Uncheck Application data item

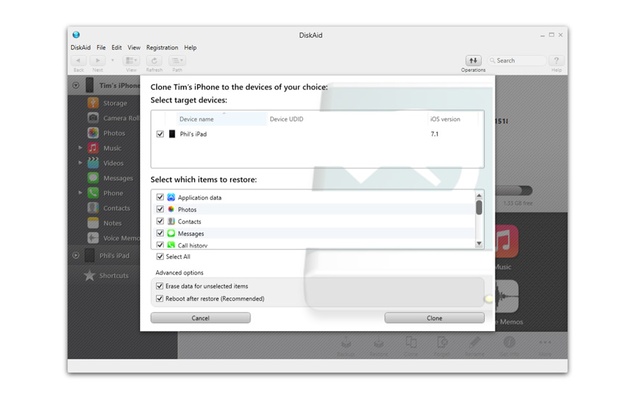click(160, 197)
